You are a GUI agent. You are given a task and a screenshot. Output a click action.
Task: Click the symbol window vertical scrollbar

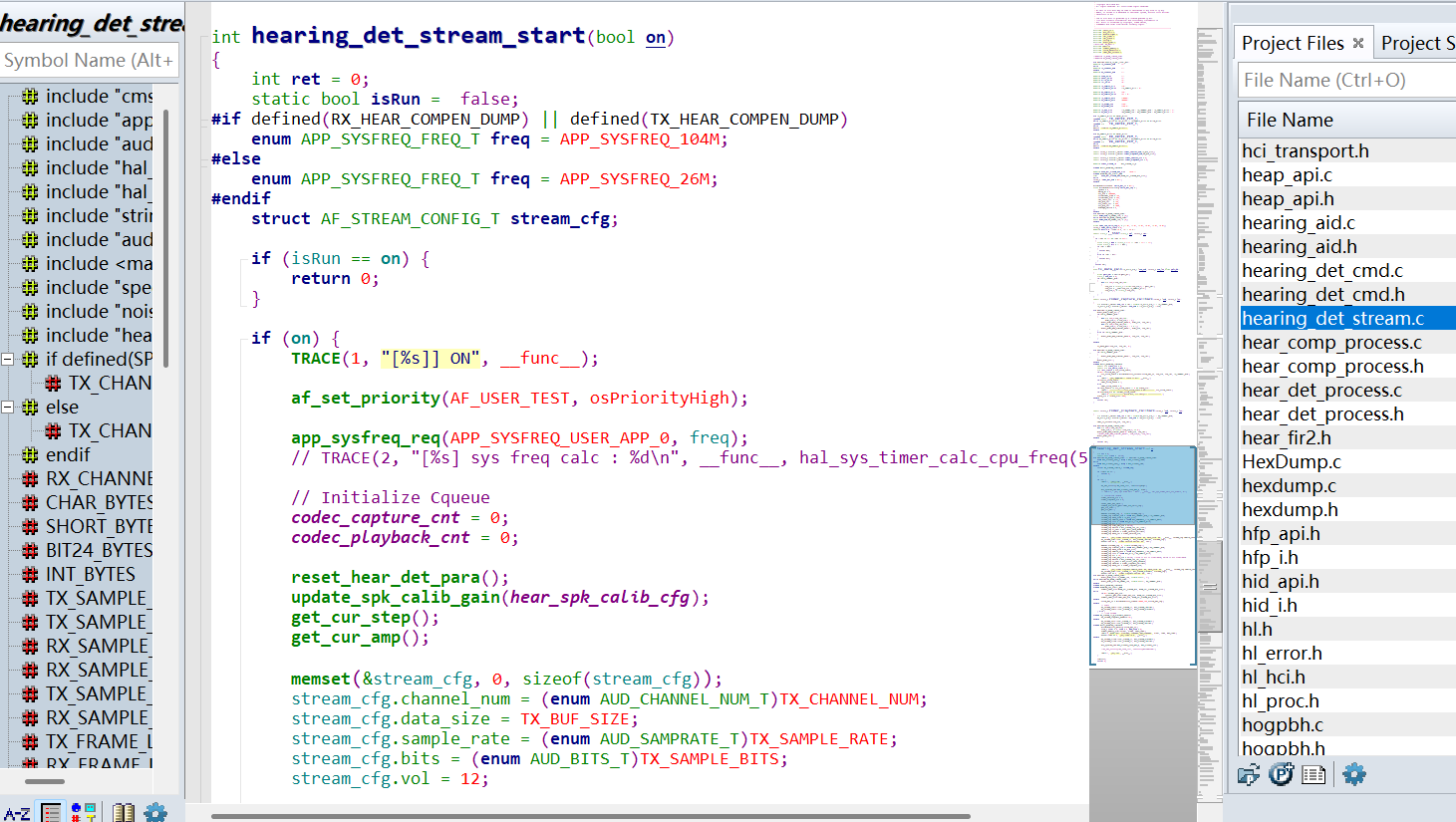point(165,237)
